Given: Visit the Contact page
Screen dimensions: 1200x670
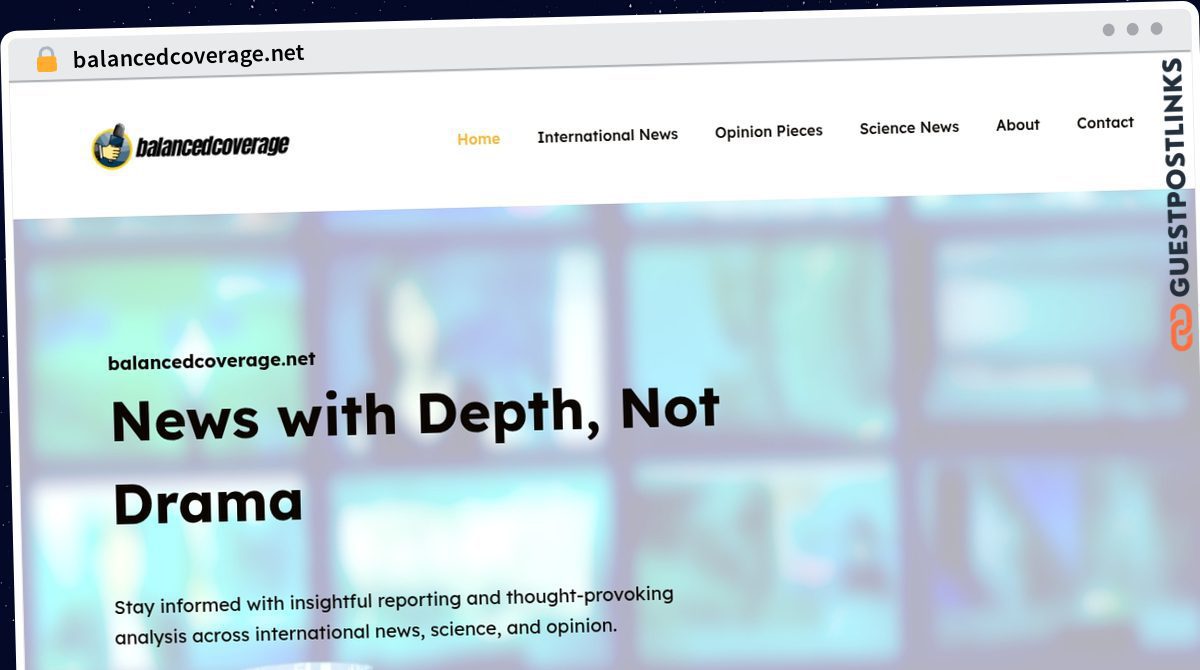Looking at the screenshot, I should click(x=1105, y=123).
